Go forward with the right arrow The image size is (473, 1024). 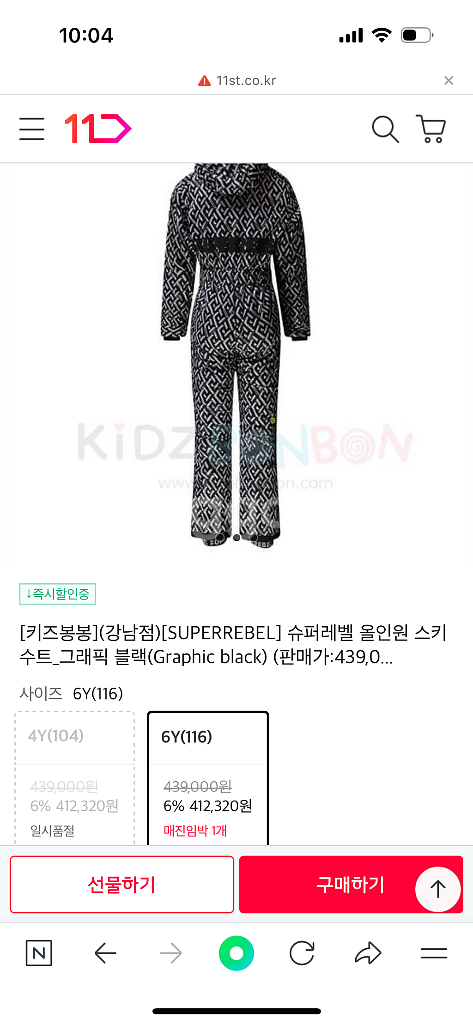pos(171,954)
